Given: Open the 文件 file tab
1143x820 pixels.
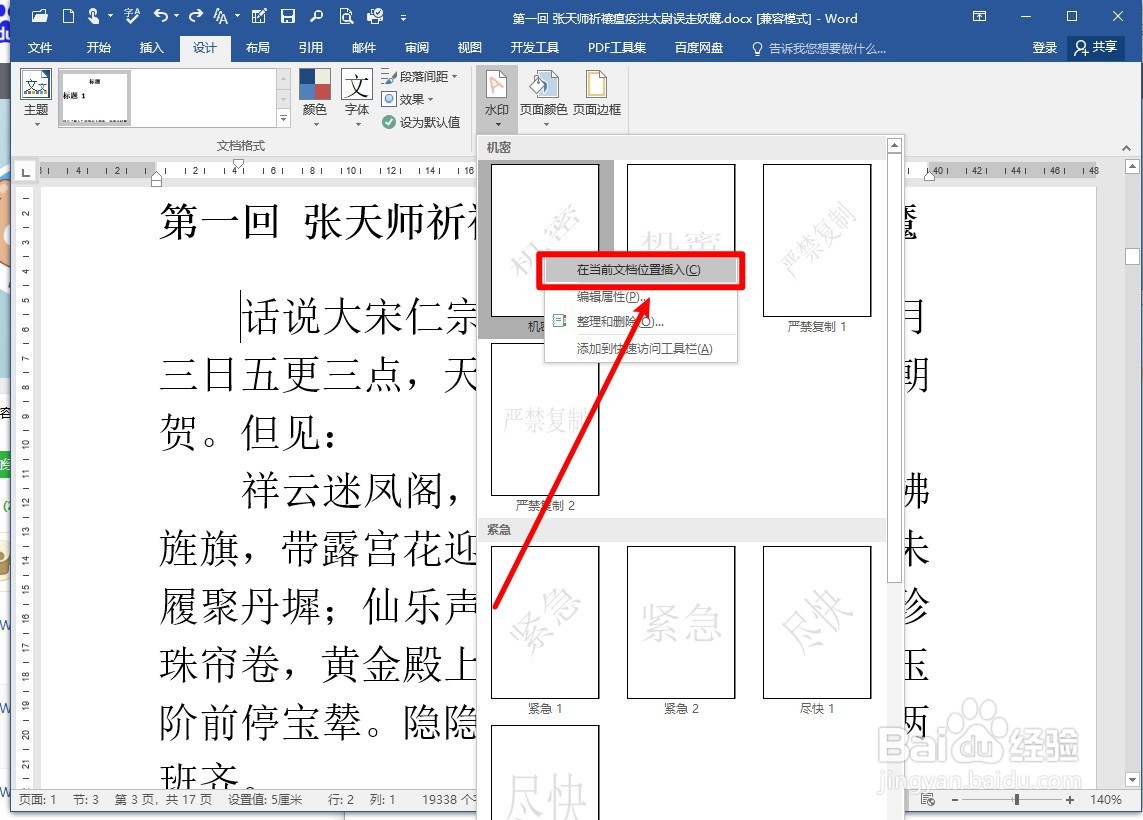Looking at the screenshot, I should click(x=40, y=47).
